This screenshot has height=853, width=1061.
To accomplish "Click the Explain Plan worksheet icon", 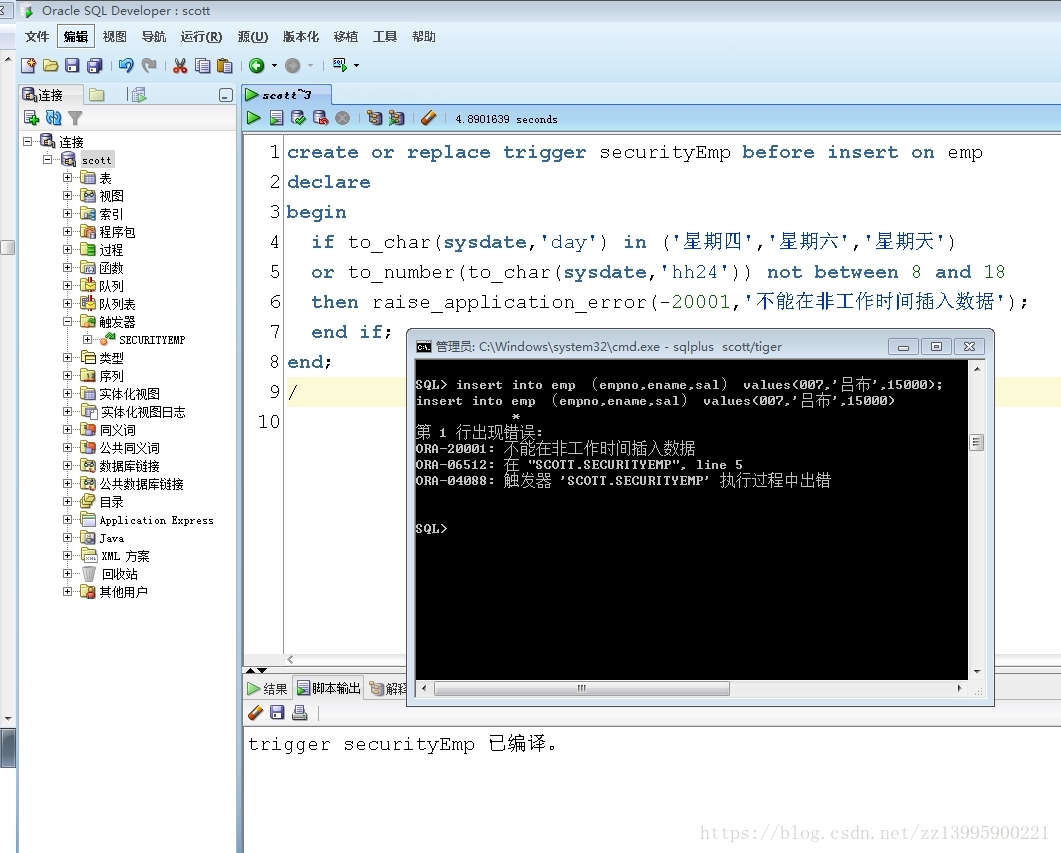I will [x=374, y=118].
